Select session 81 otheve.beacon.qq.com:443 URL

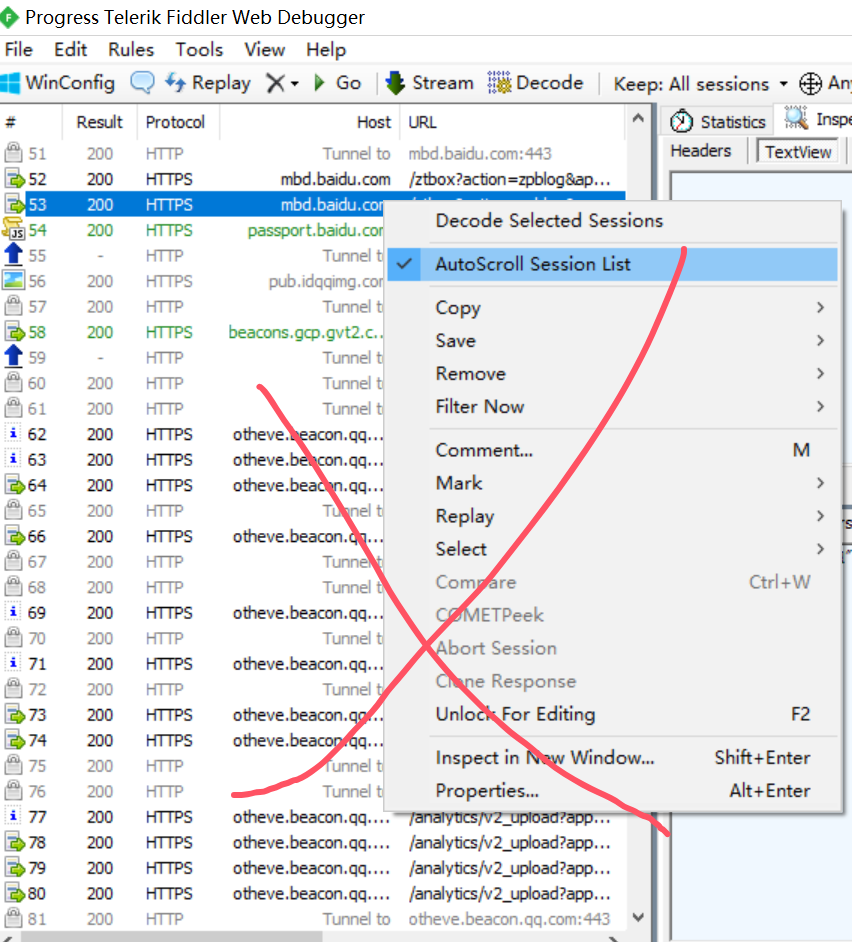509,919
